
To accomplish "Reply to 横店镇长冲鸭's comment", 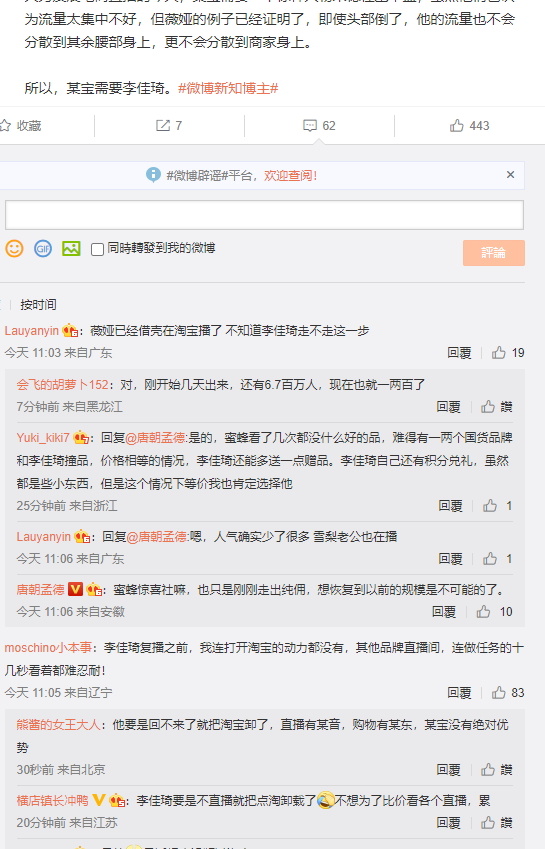I will 448,823.
